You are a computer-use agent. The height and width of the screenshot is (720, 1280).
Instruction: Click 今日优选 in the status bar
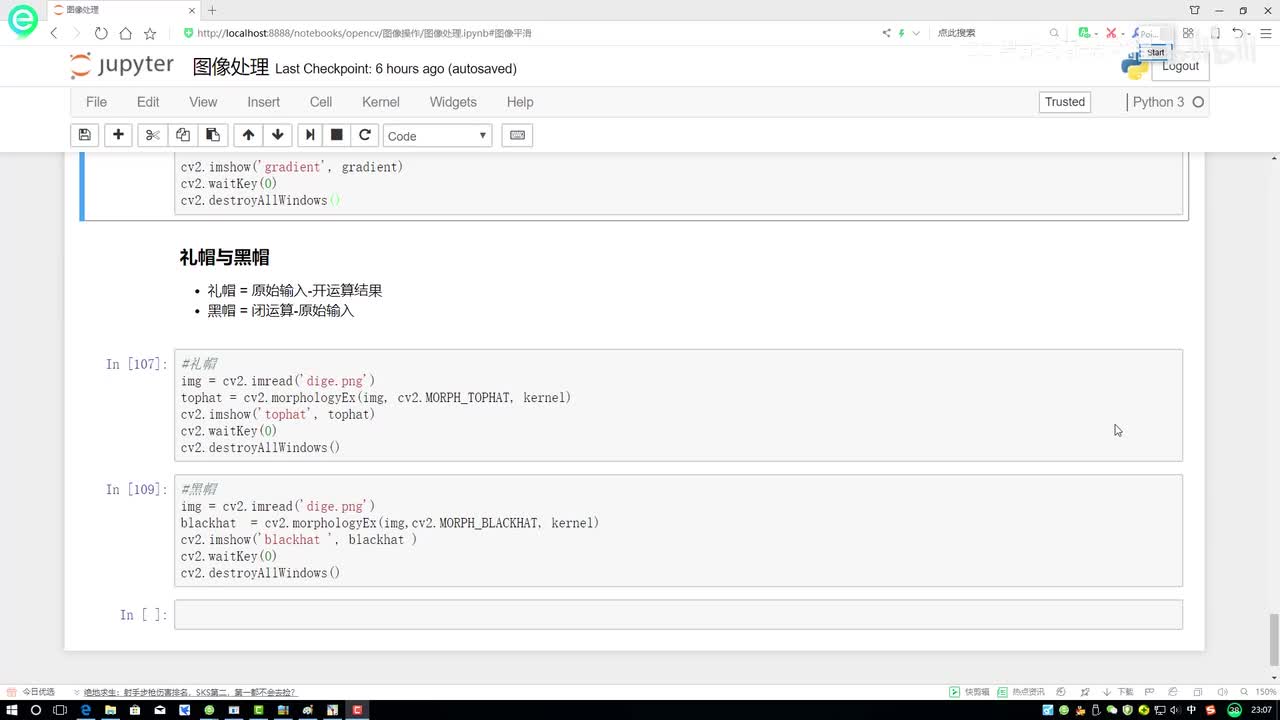point(39,692)
